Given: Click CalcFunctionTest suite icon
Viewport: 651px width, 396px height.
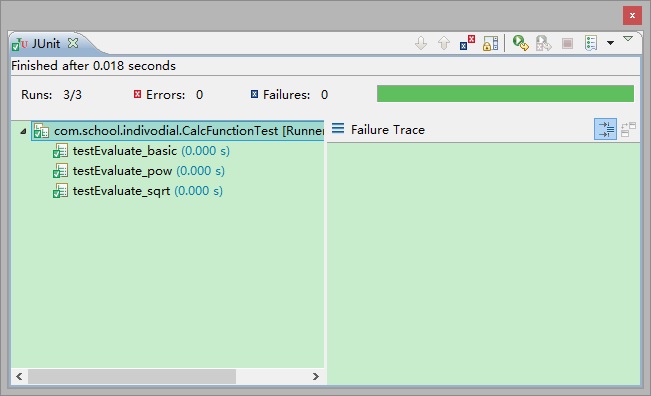Looking at the screenshot, I should [41, 131].
